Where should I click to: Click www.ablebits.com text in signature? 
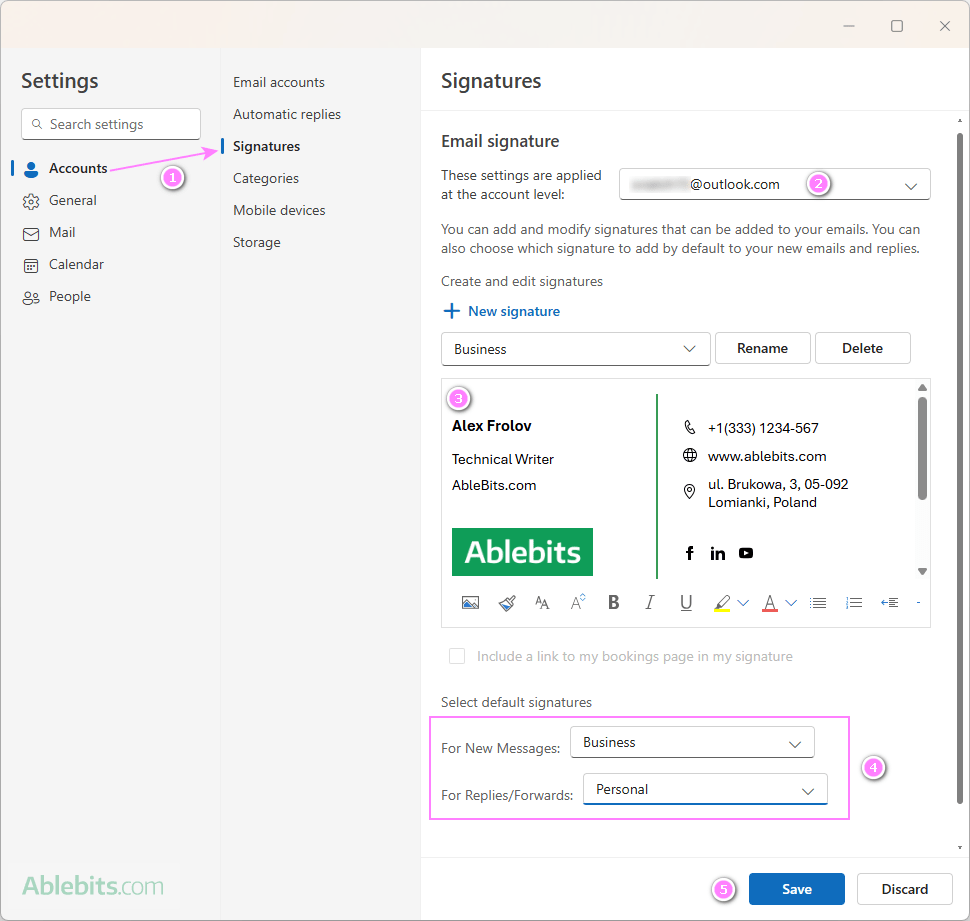point(767,456)
